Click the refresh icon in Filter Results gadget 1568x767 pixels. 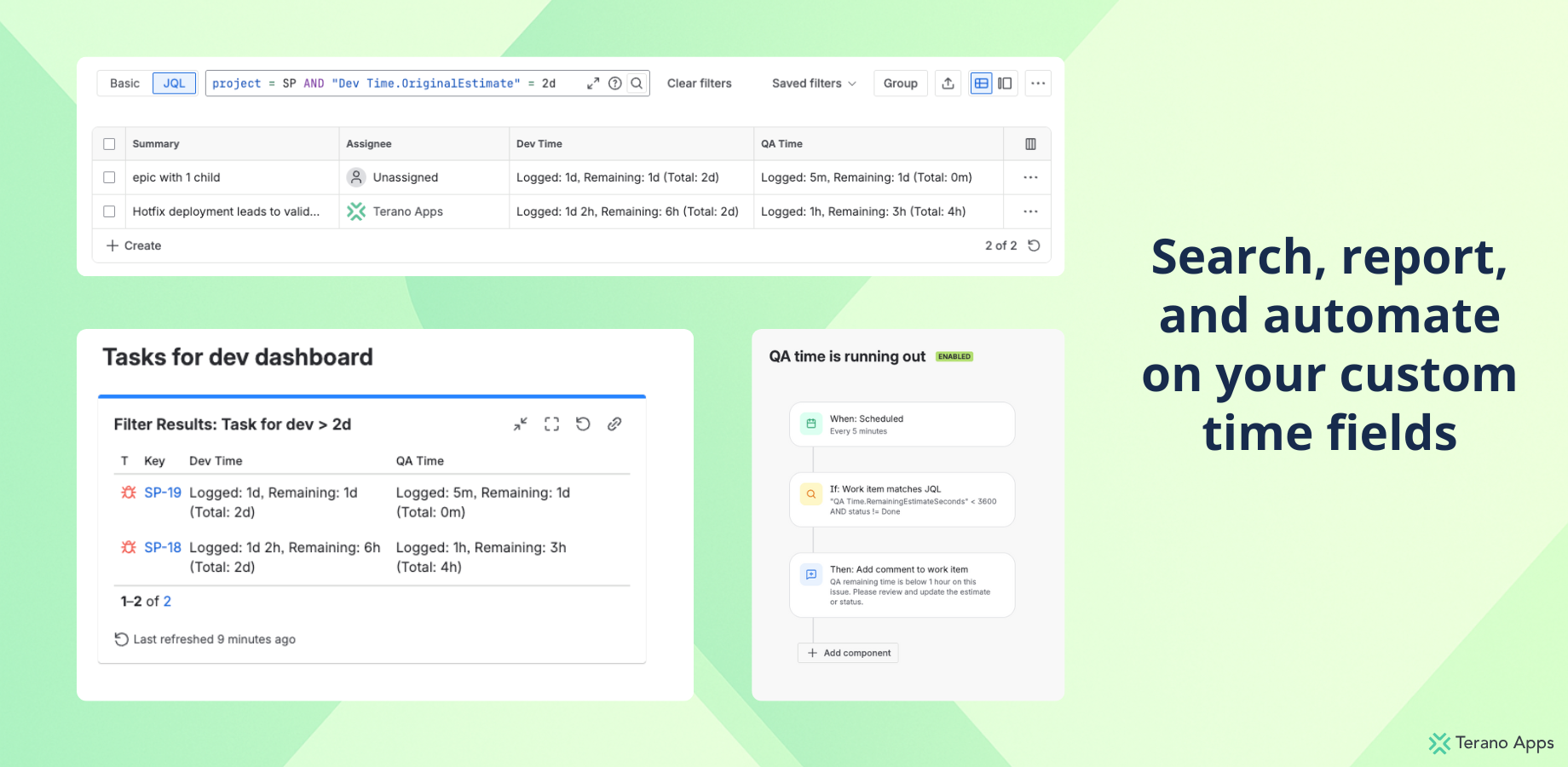[x=583, y=424]
